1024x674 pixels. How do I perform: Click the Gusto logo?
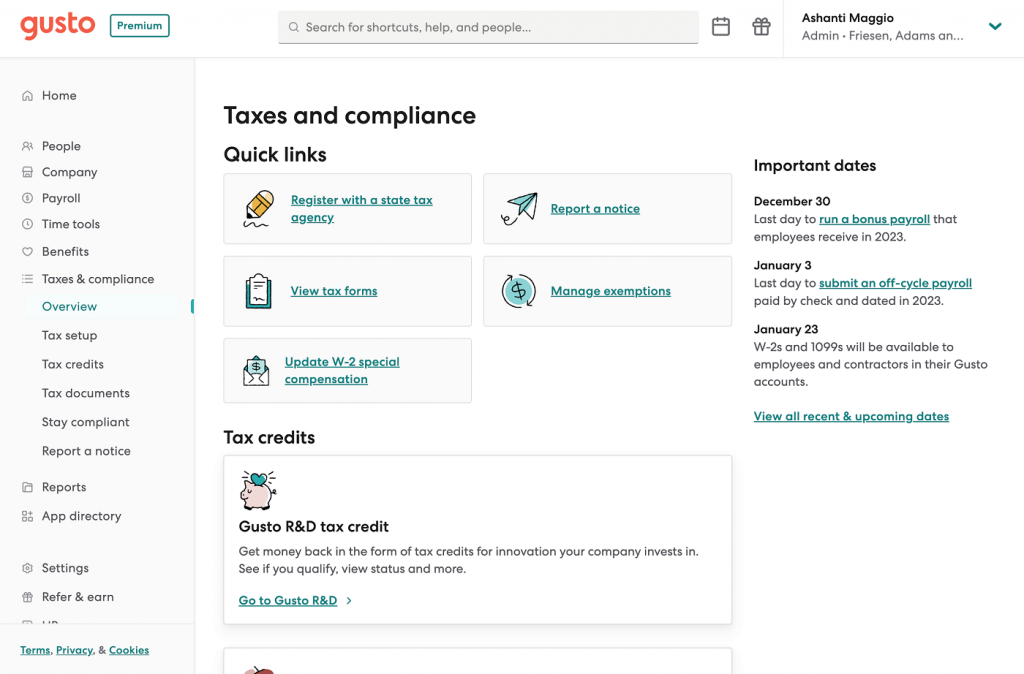tap(57, 26)
